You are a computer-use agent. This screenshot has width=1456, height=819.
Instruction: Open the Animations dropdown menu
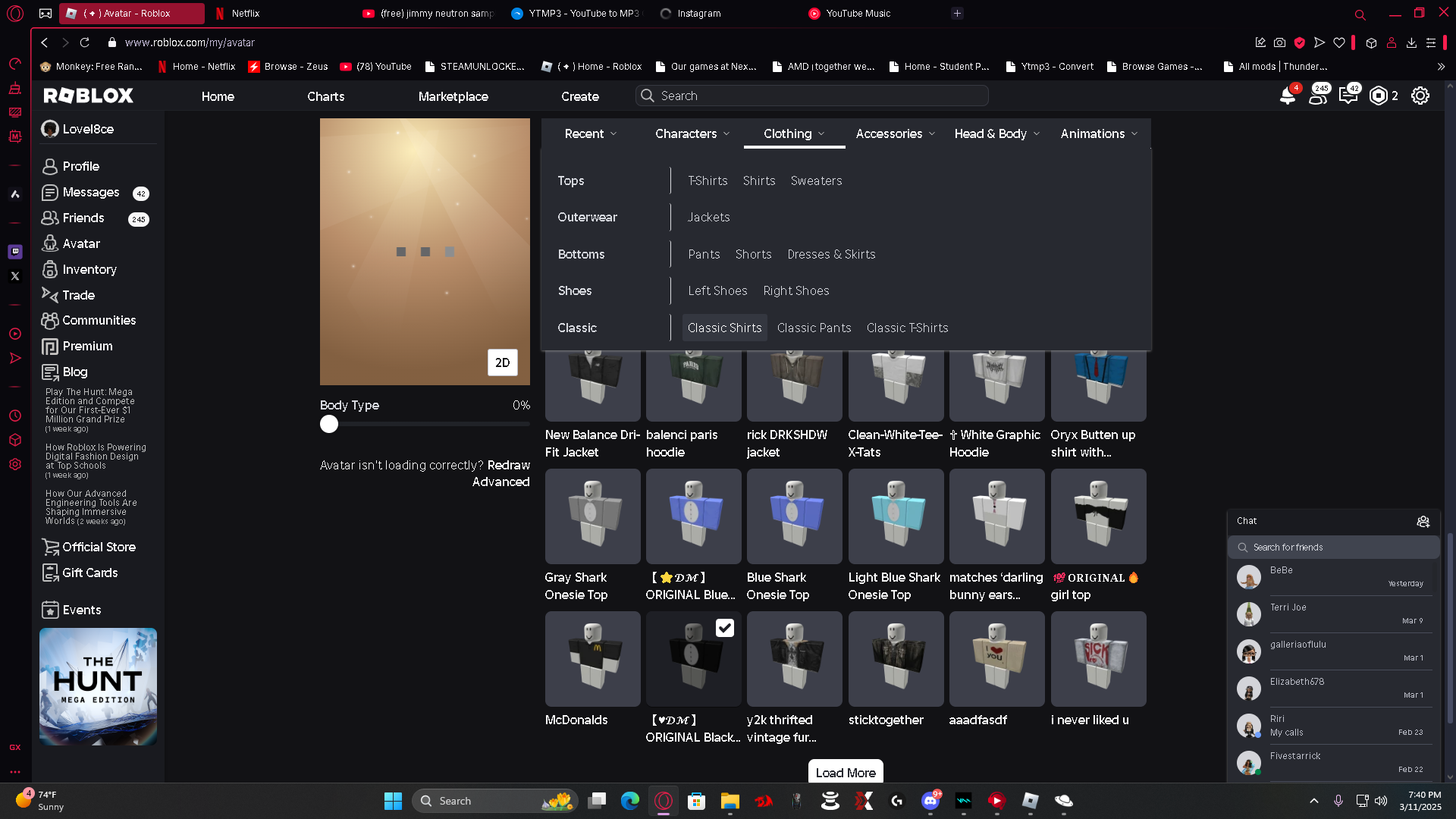[1098, 133]
